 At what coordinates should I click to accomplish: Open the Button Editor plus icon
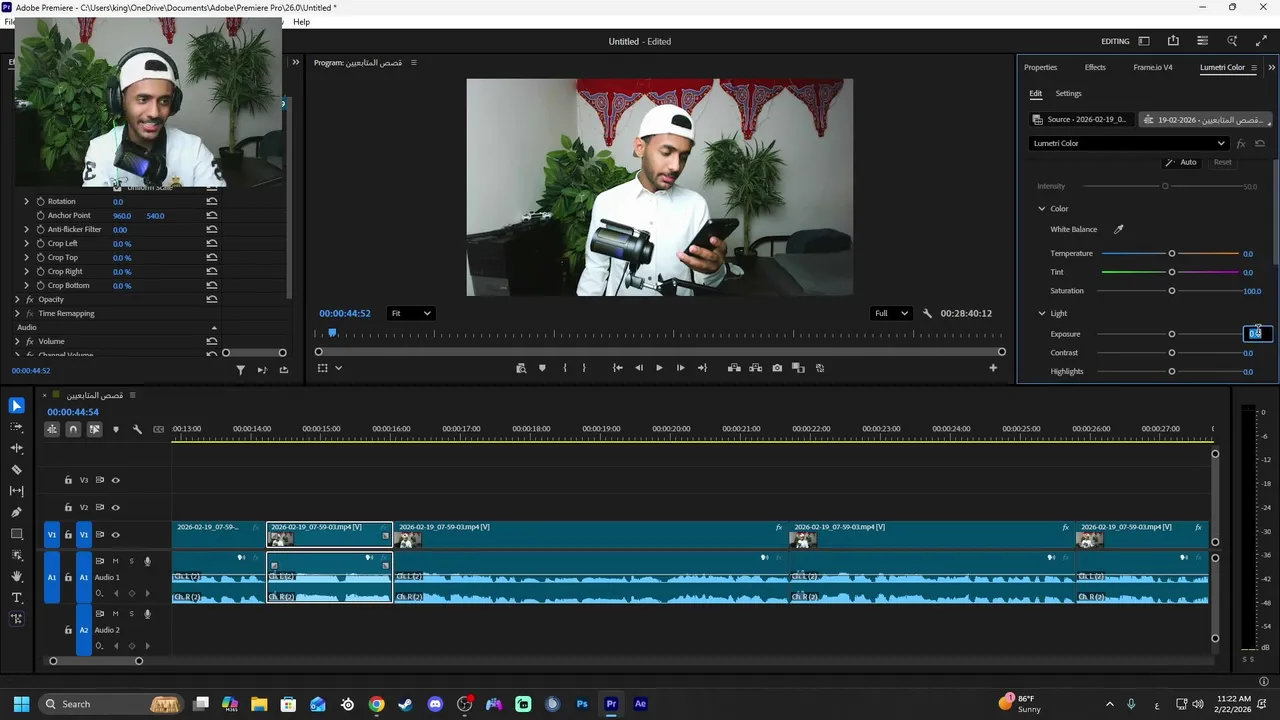tap(993, 368)
